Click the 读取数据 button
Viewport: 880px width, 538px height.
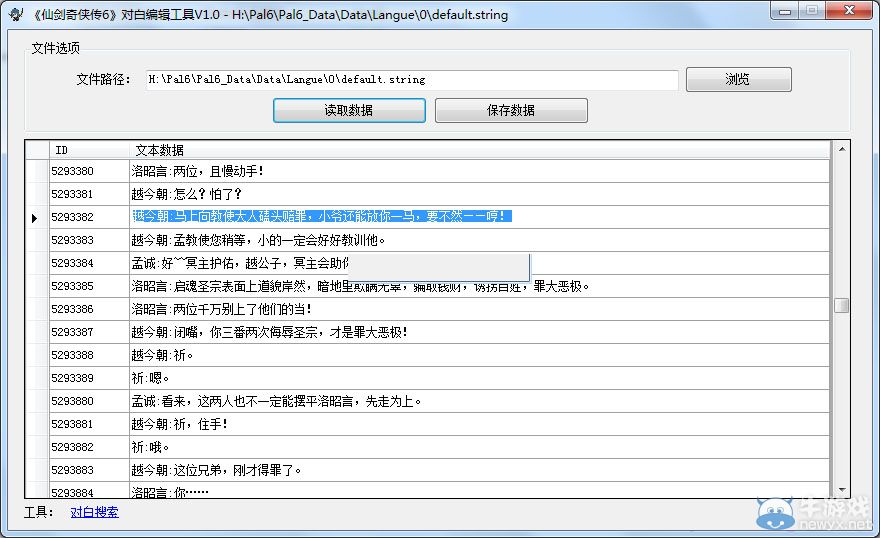pos(349,111)
